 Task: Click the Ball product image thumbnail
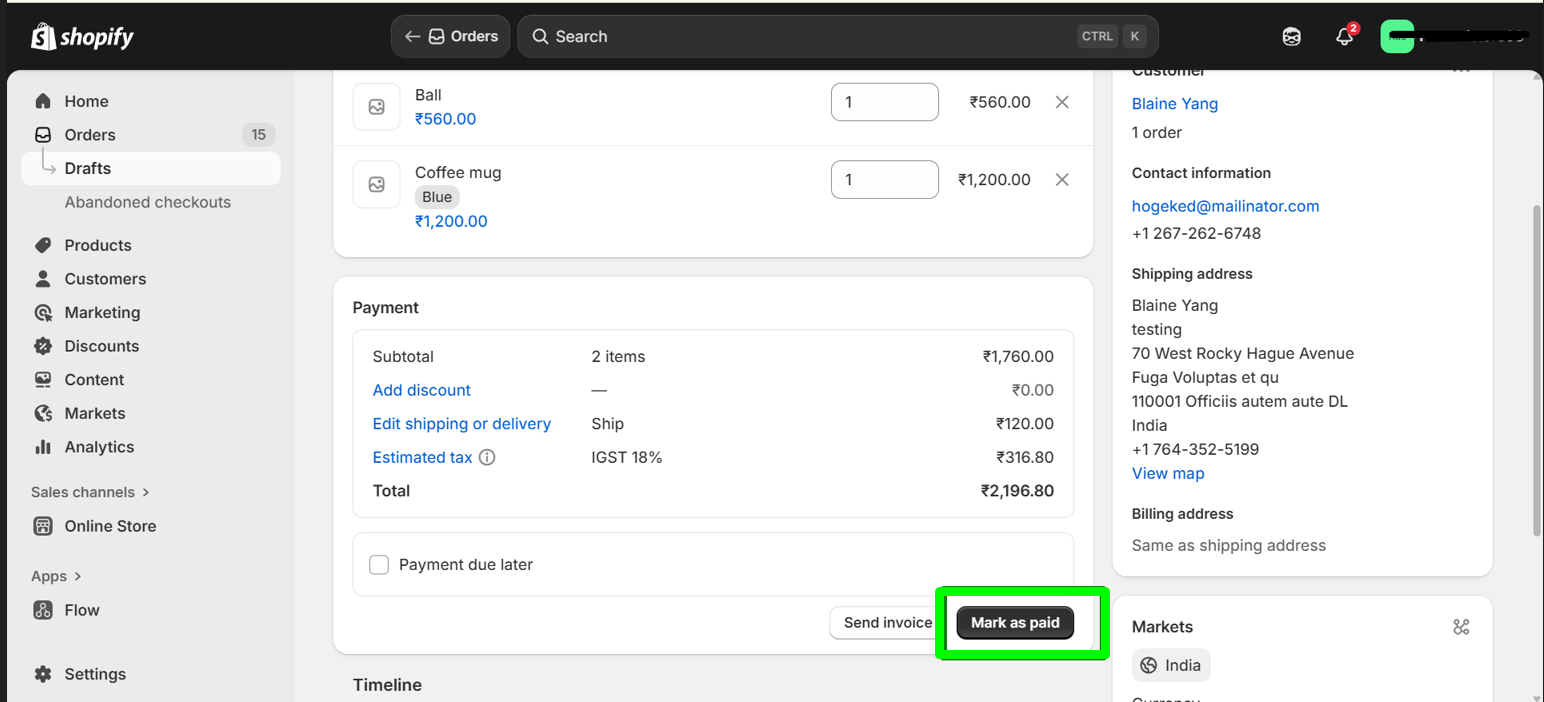click(x=377, y=107)
